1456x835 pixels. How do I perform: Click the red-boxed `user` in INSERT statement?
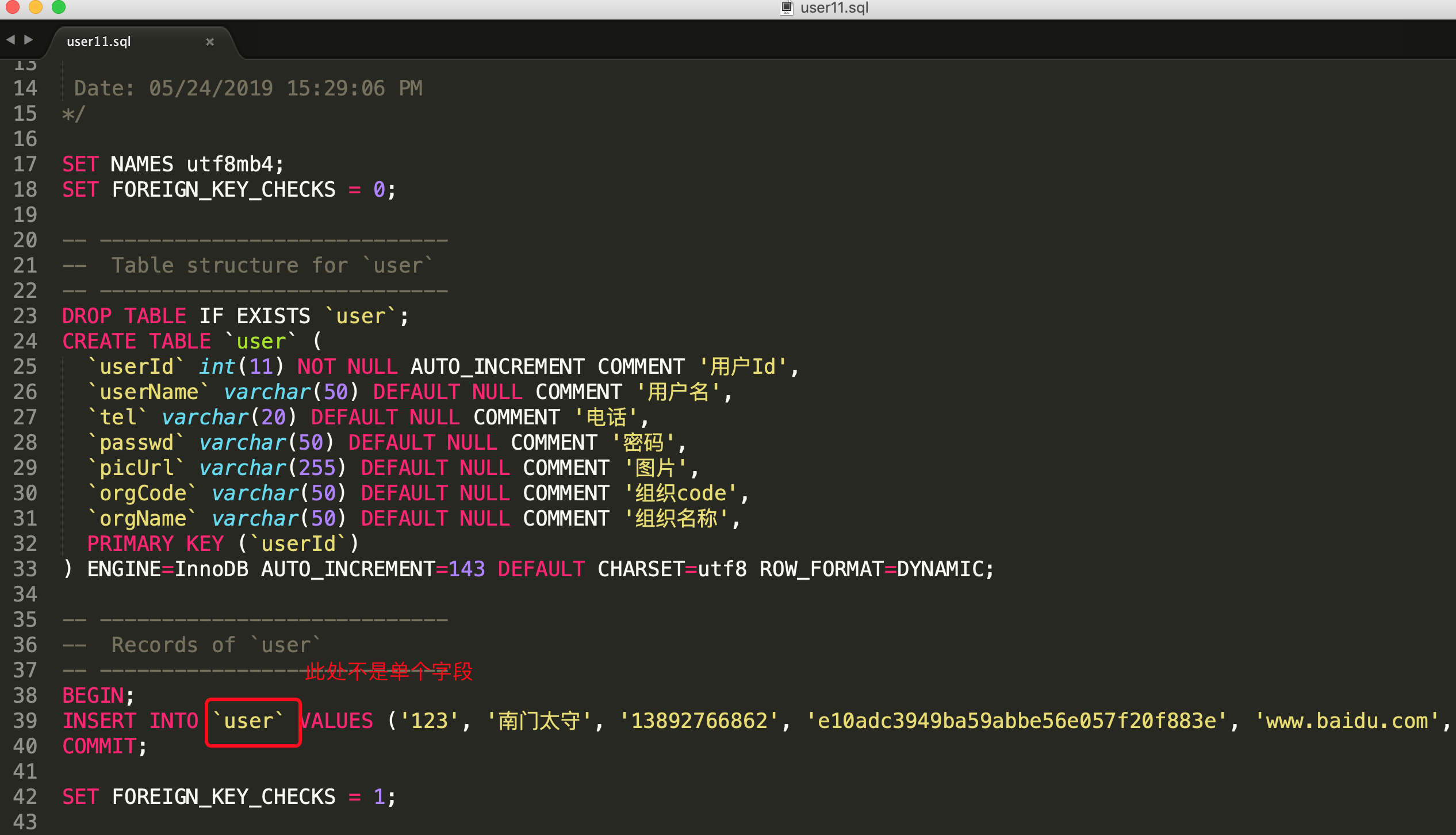(x=248, y=721)
